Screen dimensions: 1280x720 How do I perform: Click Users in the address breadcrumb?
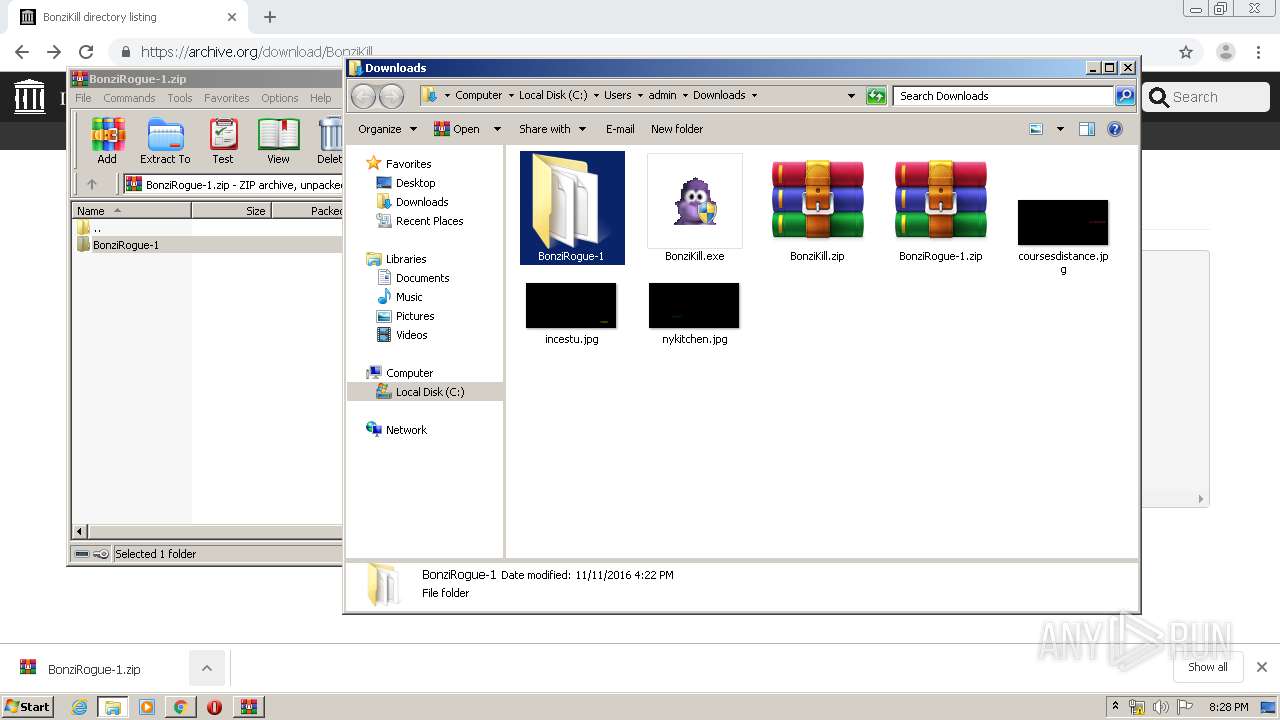pyautogui.click(x=617, y=95)
